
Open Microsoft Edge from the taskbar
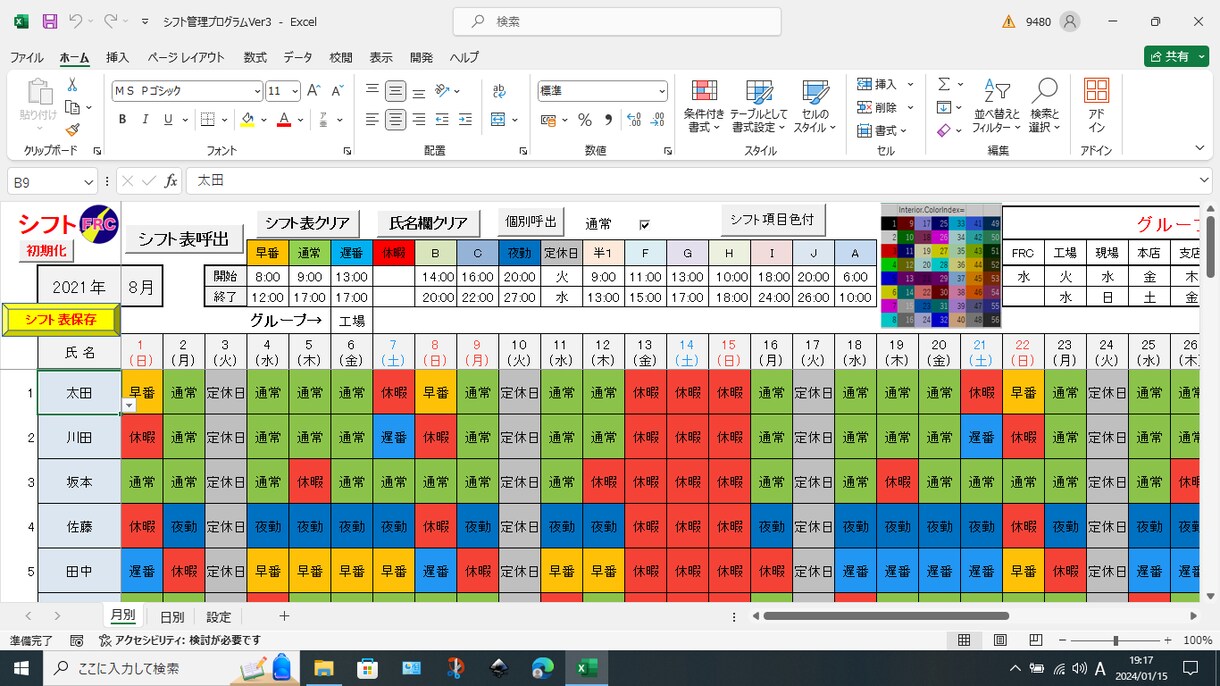coord(542,668)
